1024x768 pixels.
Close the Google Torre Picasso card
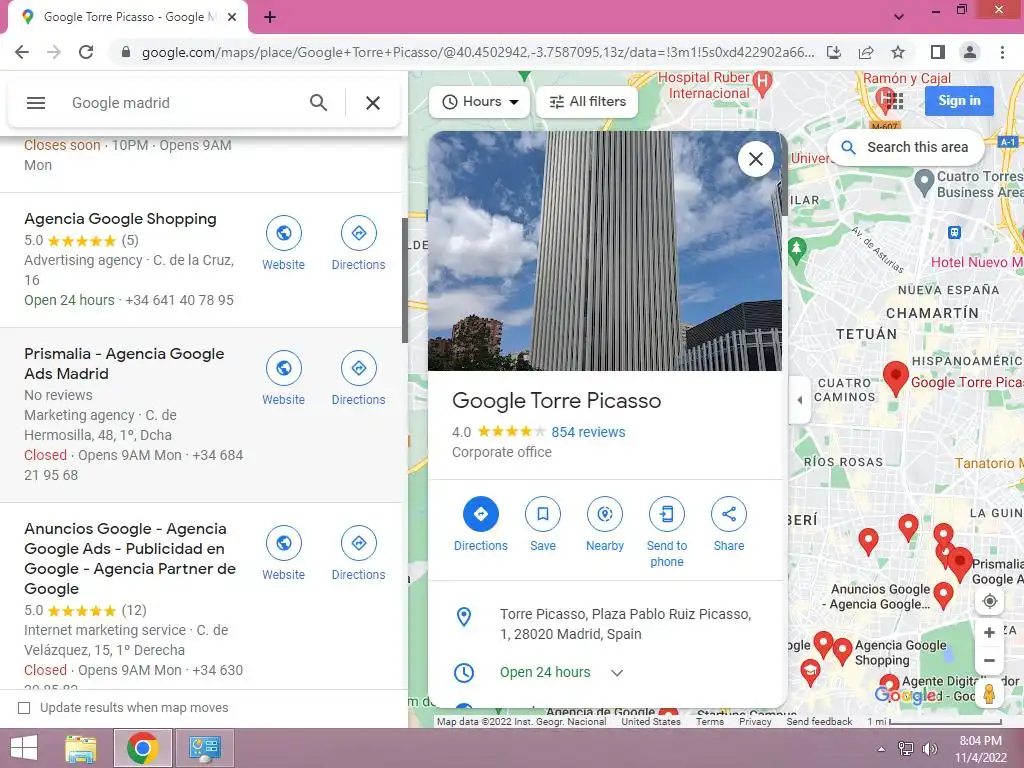756,159
